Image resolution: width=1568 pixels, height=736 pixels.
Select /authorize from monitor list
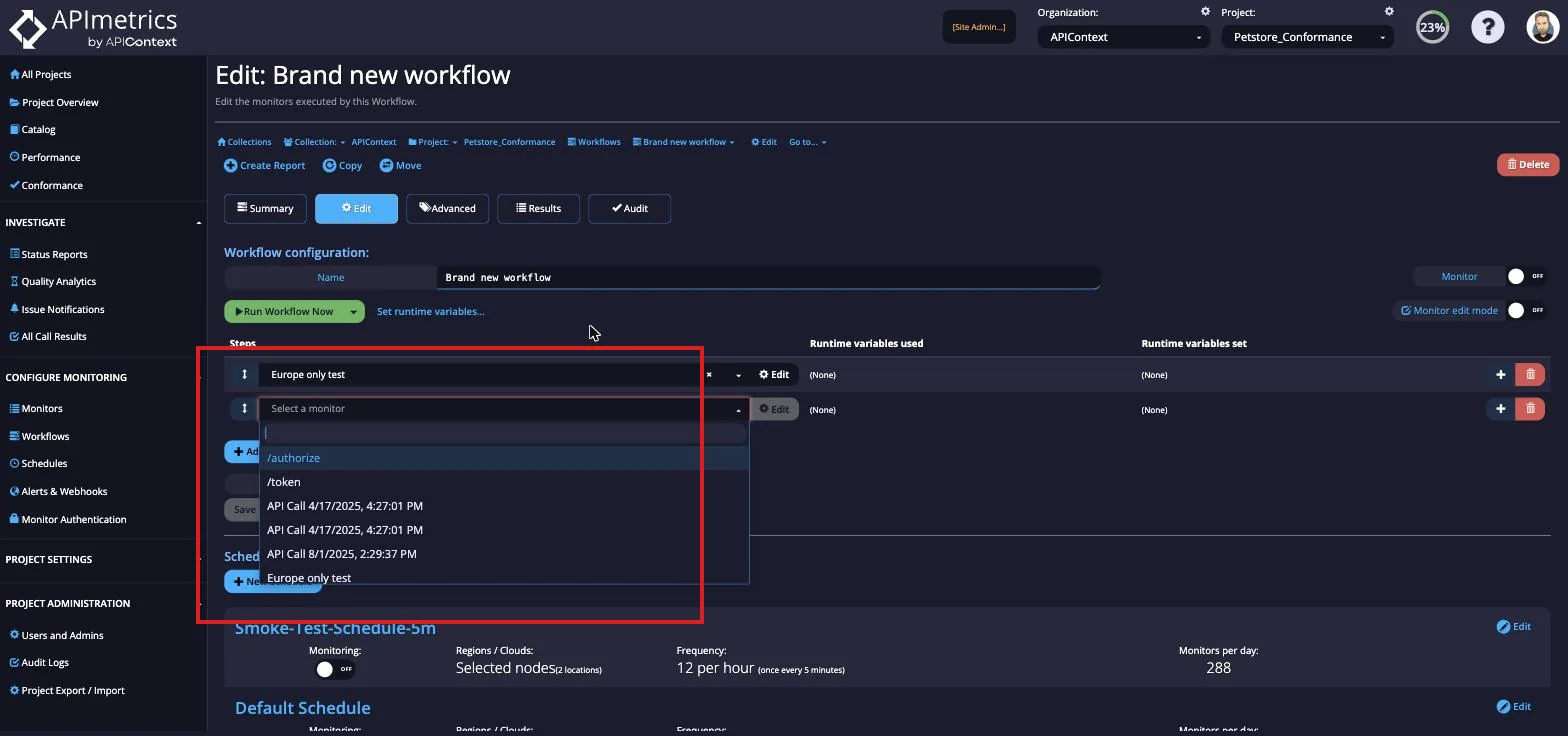504,458
